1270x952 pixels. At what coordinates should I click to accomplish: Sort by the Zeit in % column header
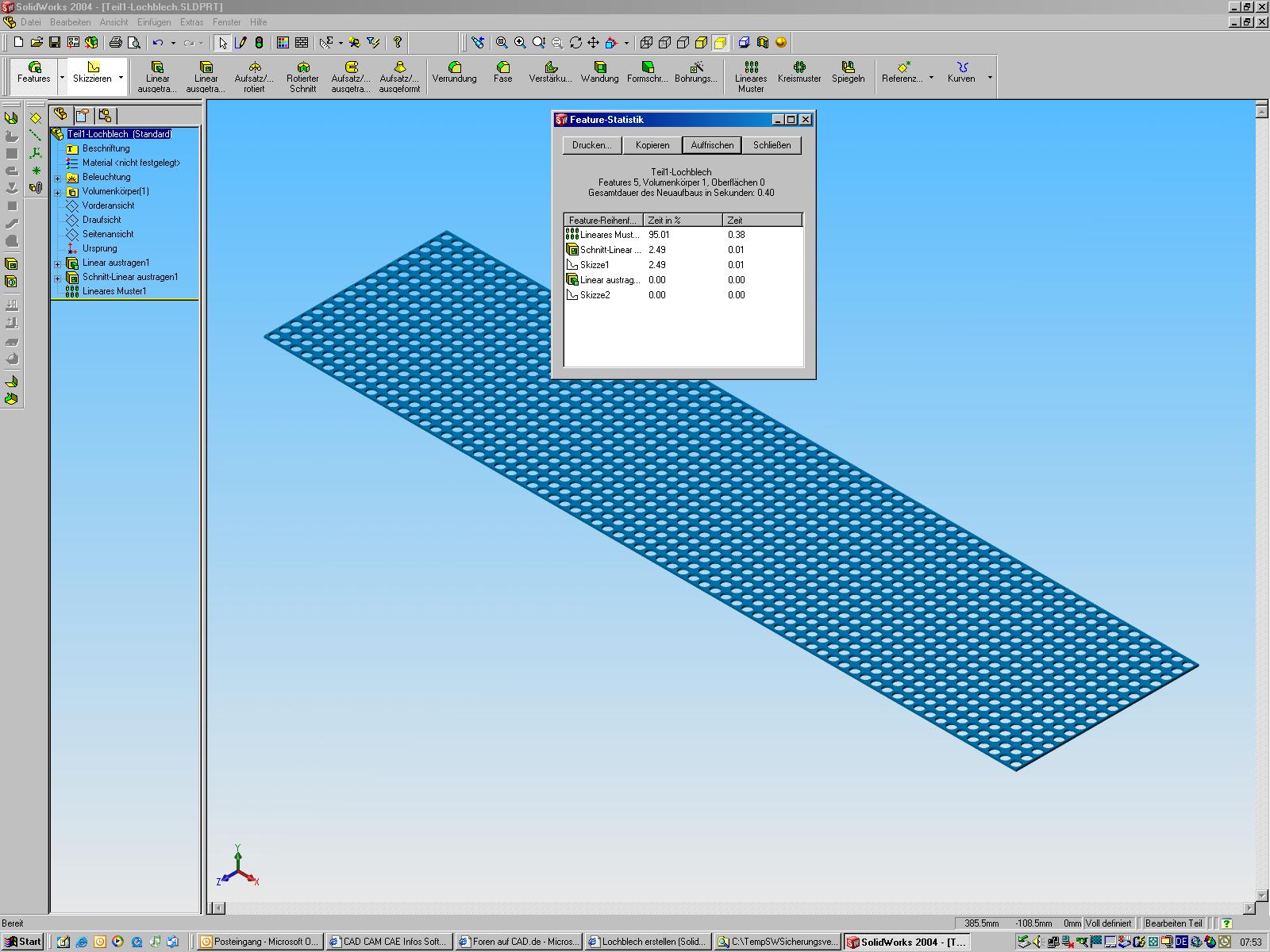tap(683, 220)
